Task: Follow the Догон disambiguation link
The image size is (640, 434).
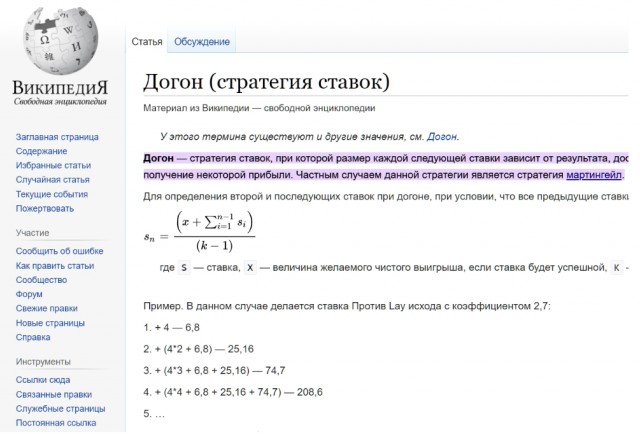Action: [x=442, y=136]
